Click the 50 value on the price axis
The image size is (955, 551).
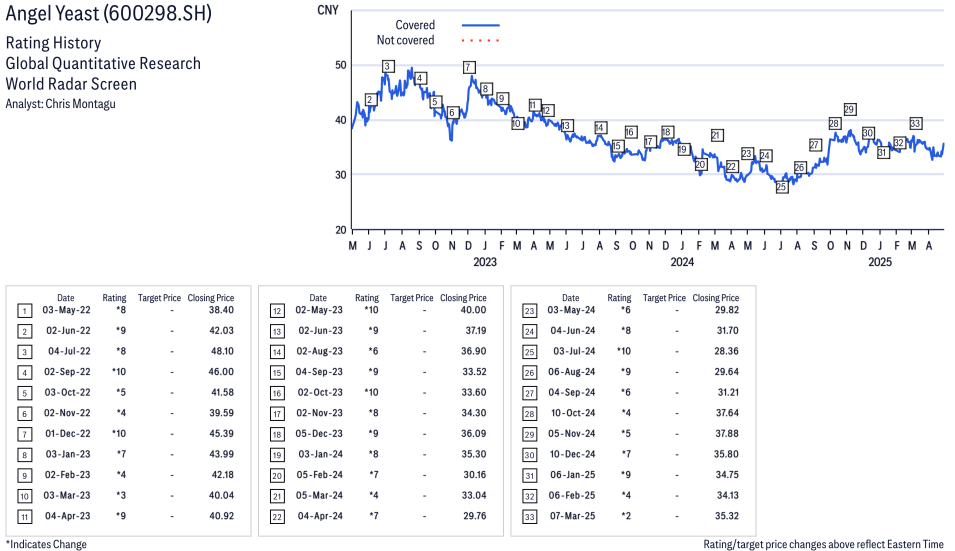340,65
